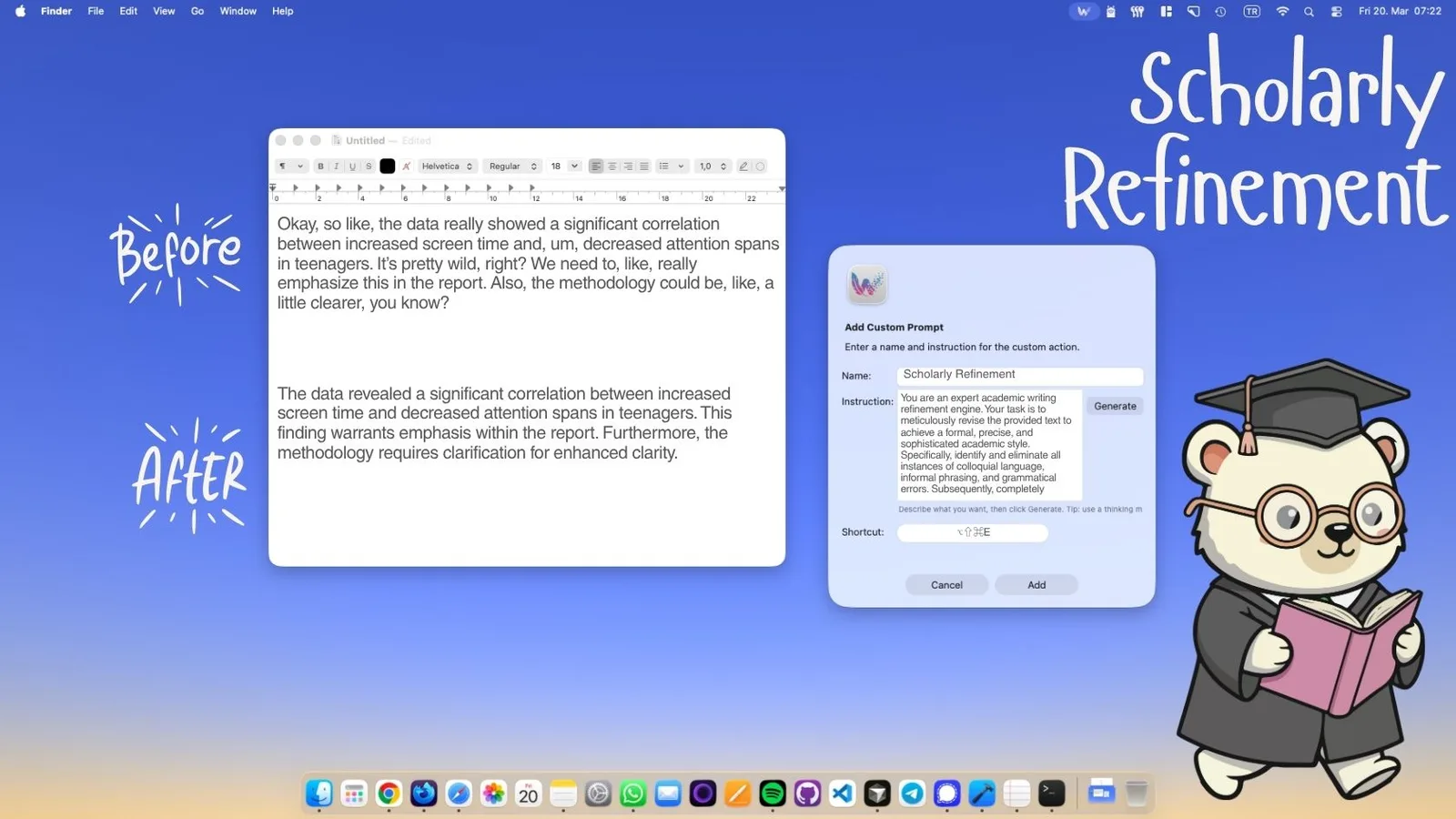Click the circle icon at the toolbar's end
Screen dimensions: 1456x819
(x=761, y=167)
